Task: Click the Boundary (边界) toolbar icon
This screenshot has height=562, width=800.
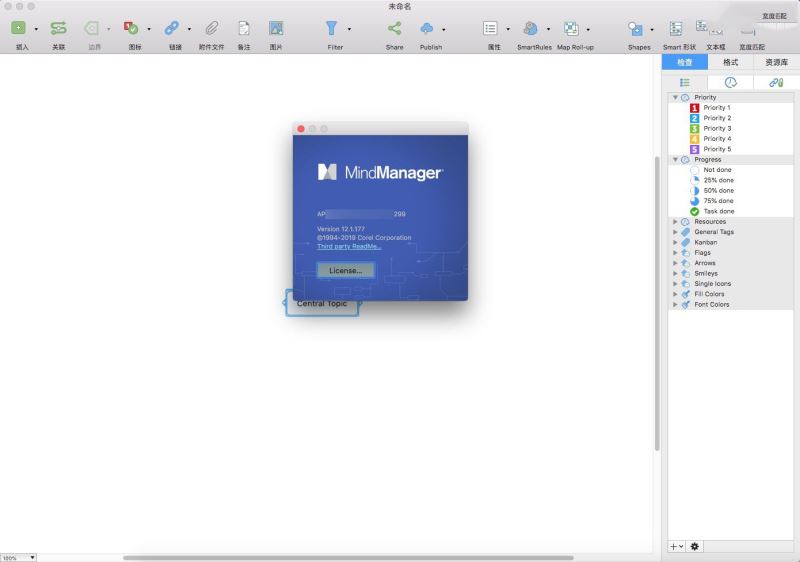Action: [92, 28]
